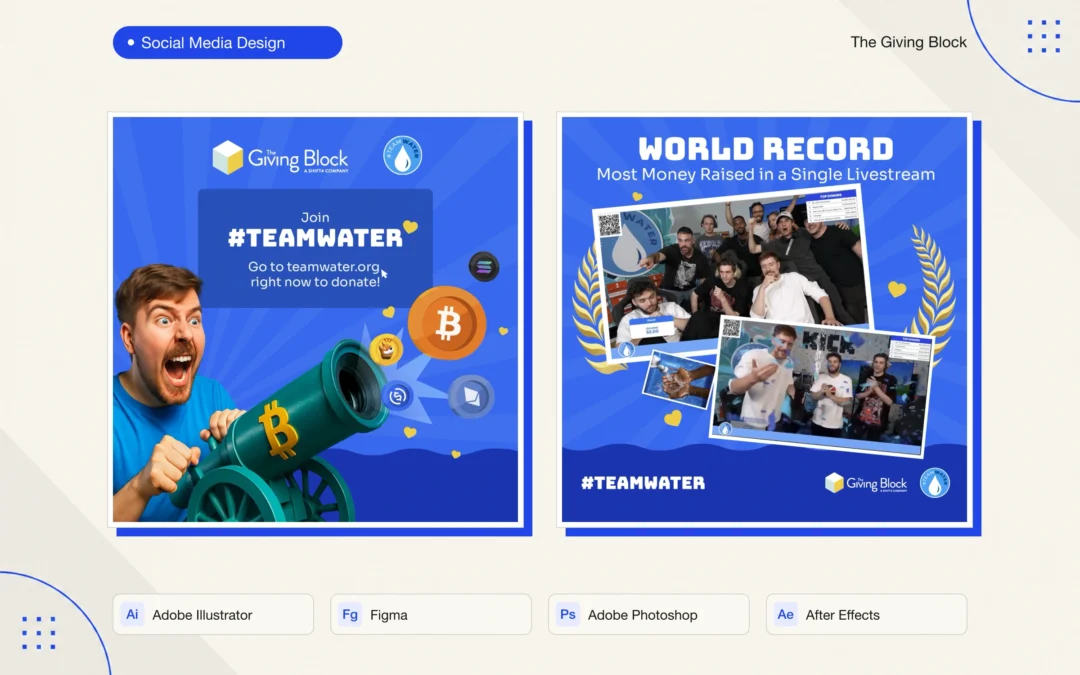Screen dimensions: 1080x675
Task: Click the #TEAMWATER hashtag in right post footer
Action: [x=643, y=483]
